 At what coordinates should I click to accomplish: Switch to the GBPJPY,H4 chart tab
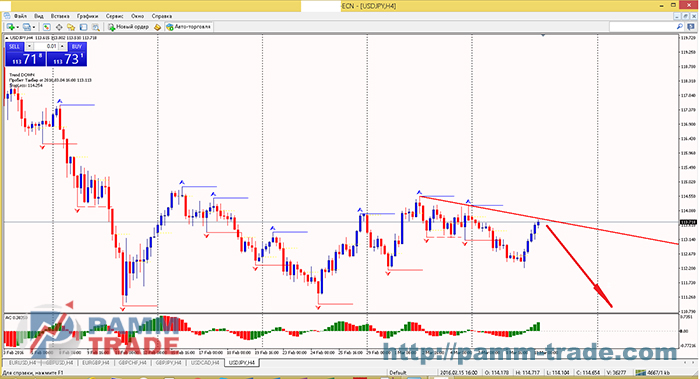pos(168,363)
